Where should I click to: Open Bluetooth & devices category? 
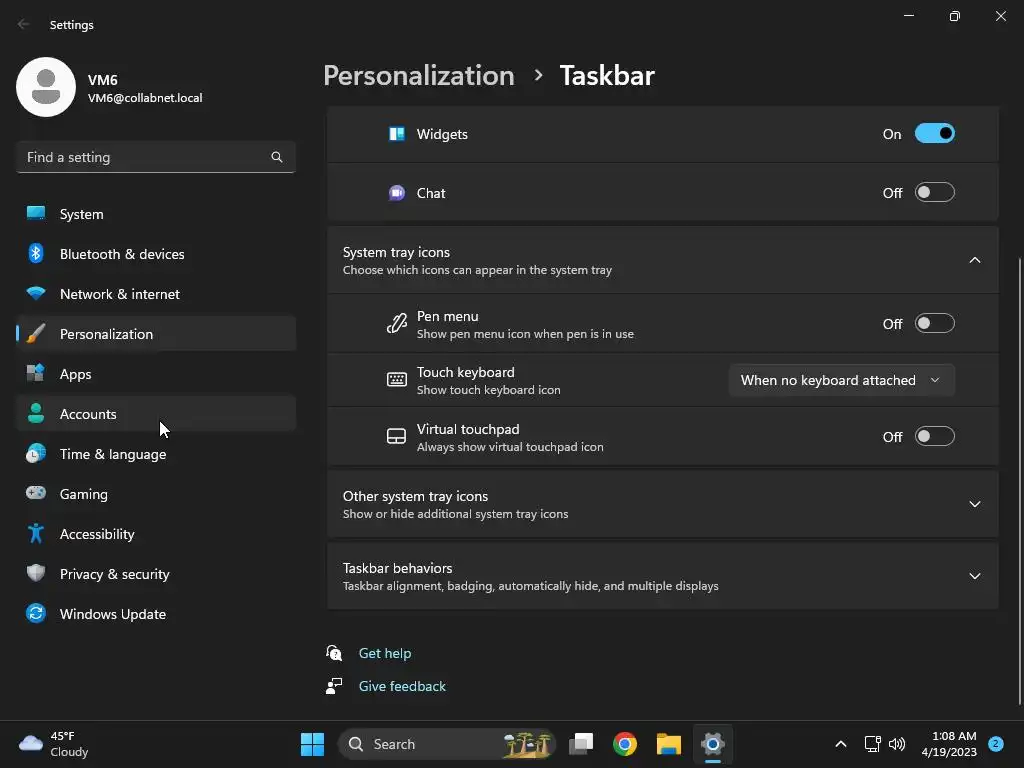point(155,254)
